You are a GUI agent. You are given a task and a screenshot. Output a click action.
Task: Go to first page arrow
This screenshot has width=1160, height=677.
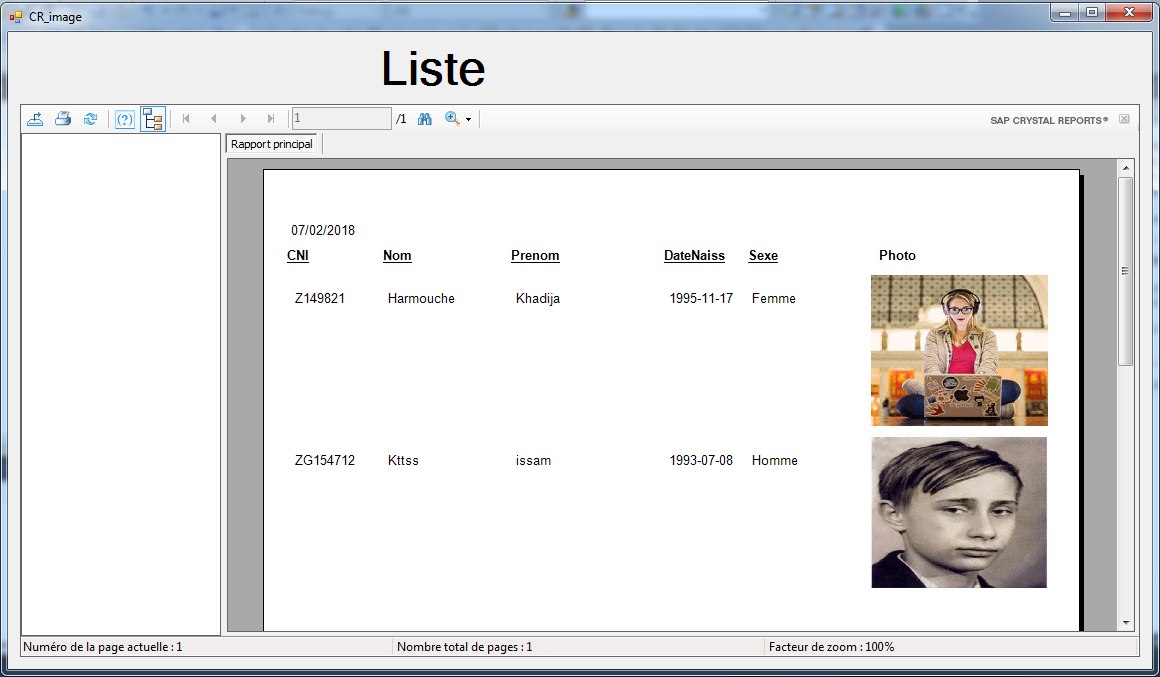[x=186, y=118]
